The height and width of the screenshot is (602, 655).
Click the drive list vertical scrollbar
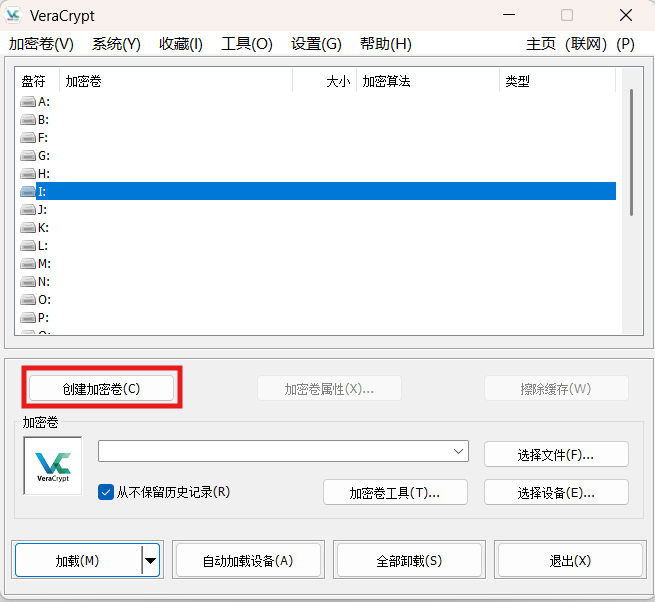[x=631, y=150]
